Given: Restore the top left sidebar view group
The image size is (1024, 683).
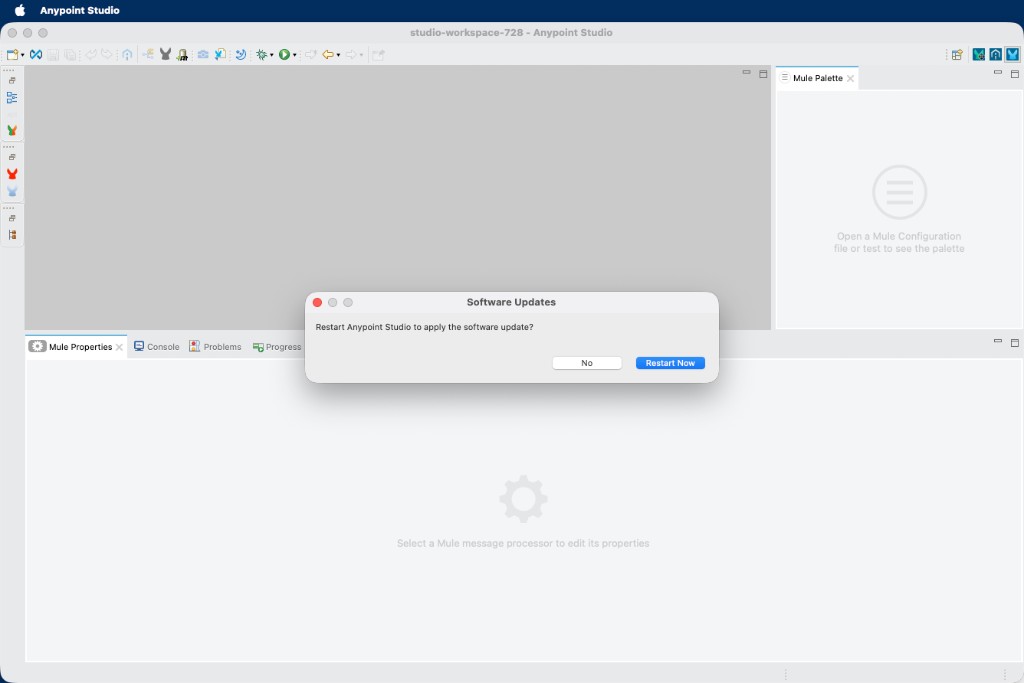Looking at the screenshot, I should point(12,81).
